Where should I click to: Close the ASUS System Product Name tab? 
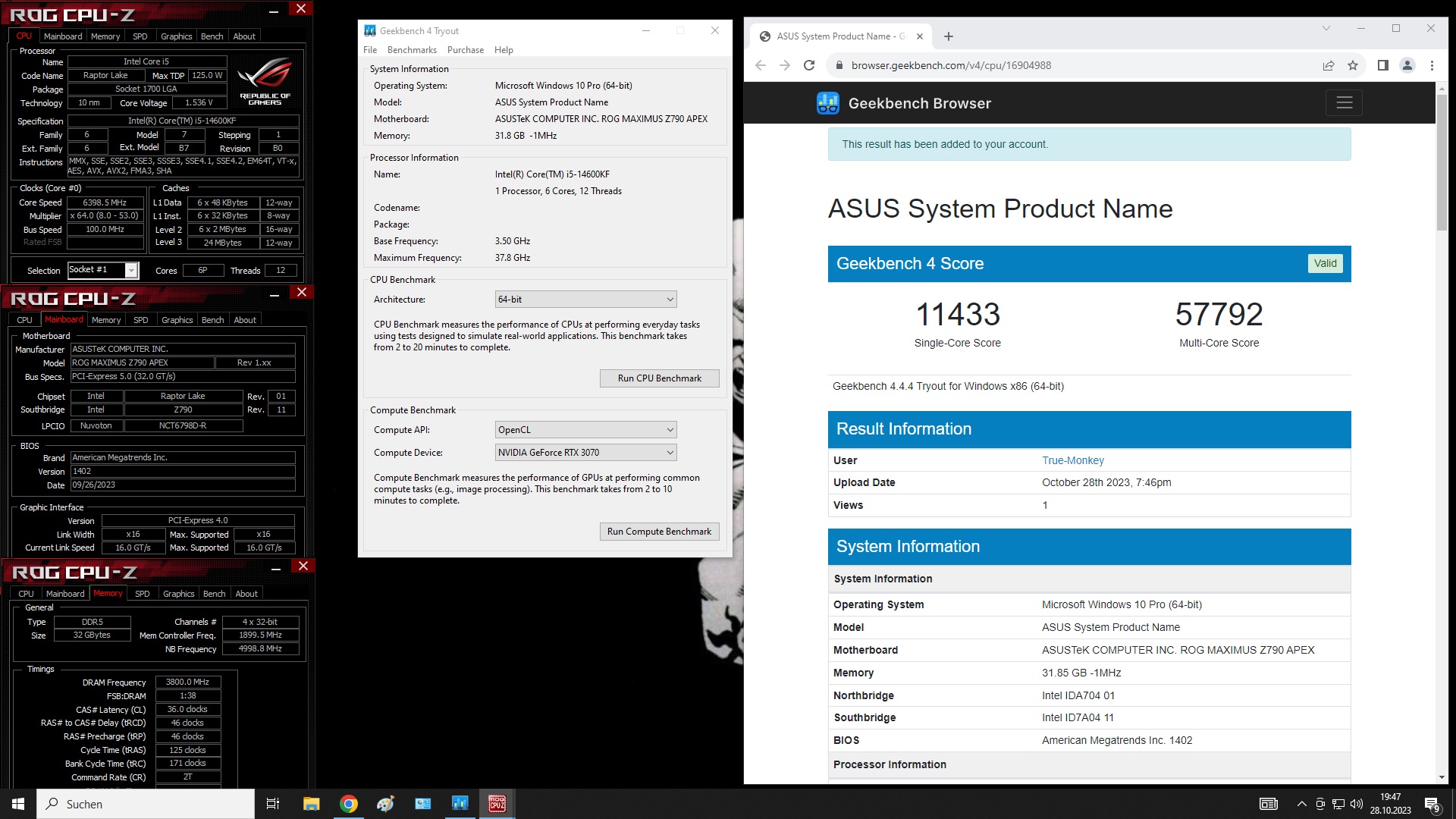920,36
